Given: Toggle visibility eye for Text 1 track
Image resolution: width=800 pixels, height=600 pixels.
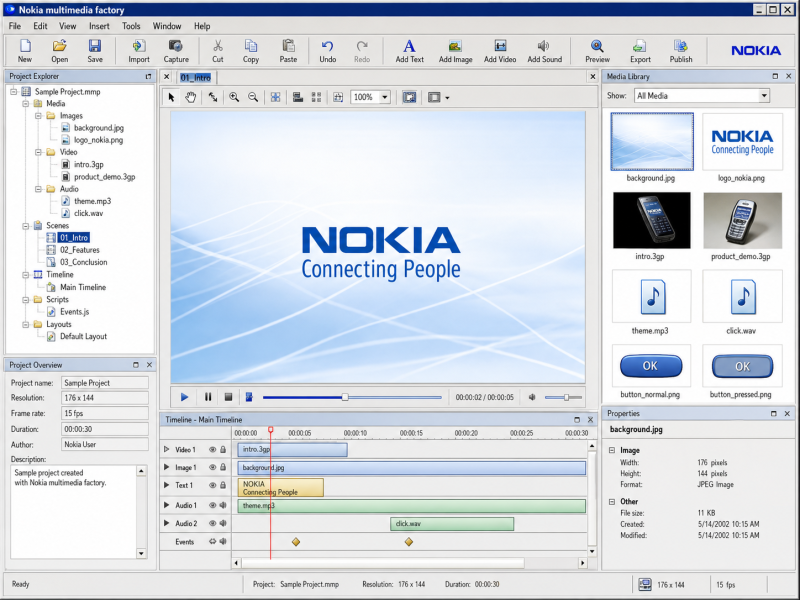Looking at the screenshot, I should pyautogui.click(x=212, y=485).
